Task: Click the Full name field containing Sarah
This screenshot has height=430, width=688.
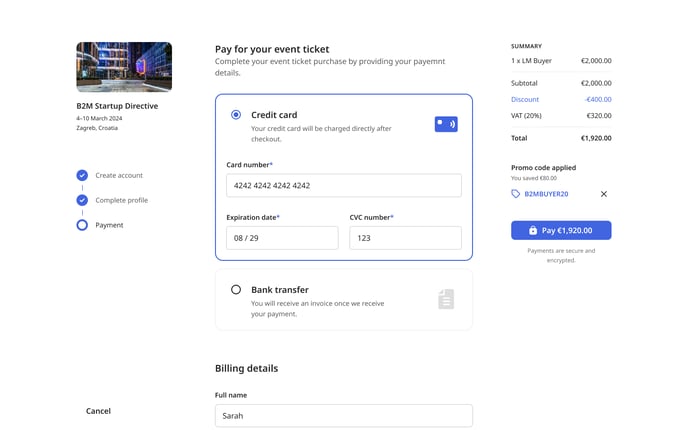Action: 344,416
